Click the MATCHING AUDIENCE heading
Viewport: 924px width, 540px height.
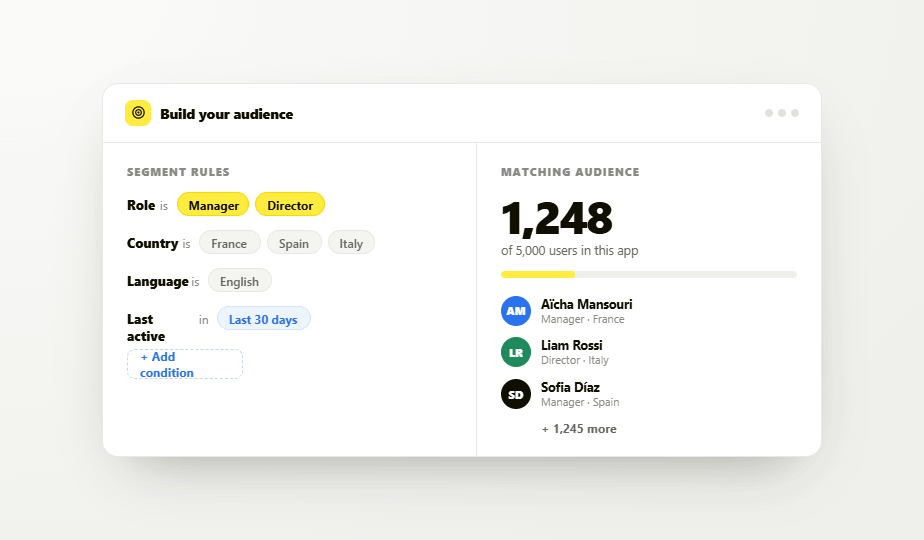(x=570, y=172)
